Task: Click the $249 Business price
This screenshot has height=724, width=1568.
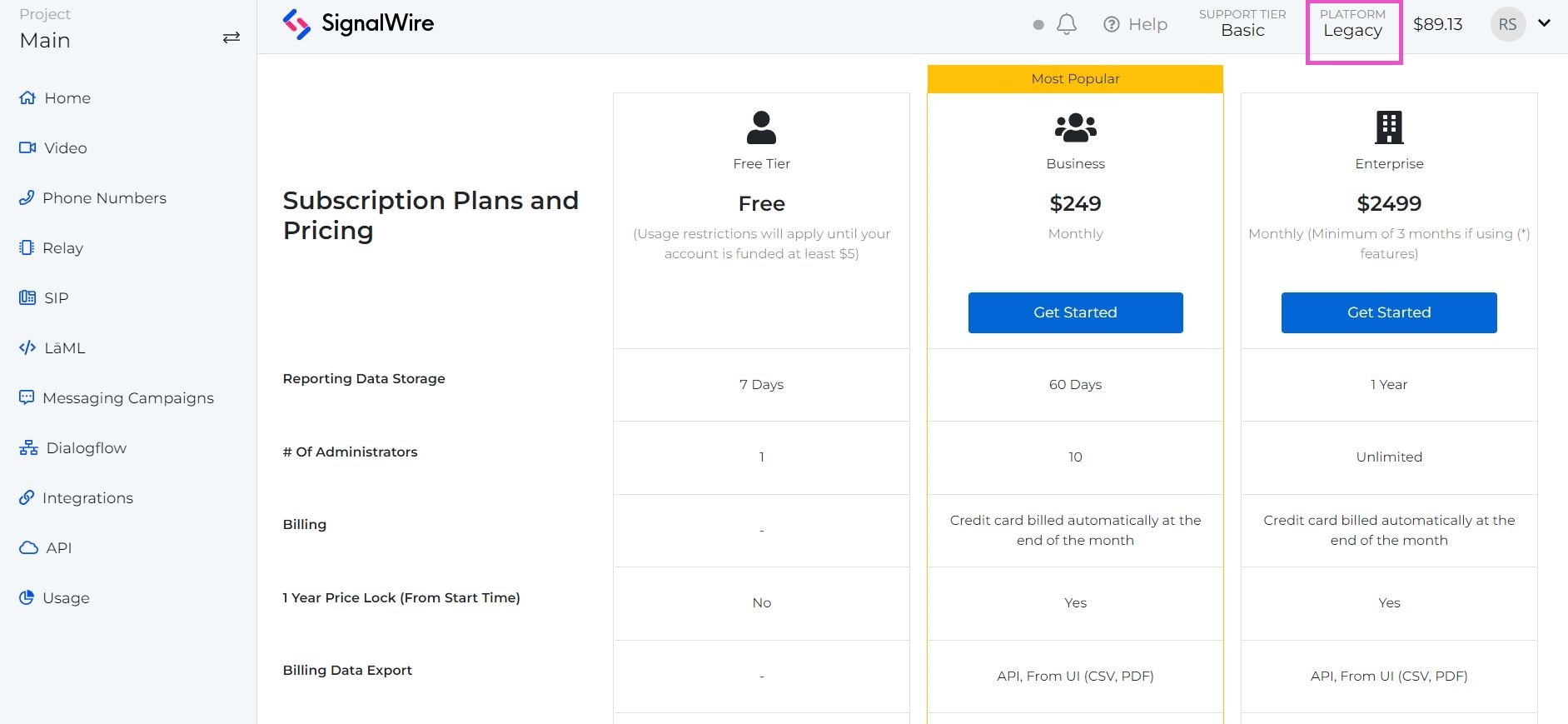Action: click(1075, 203)
